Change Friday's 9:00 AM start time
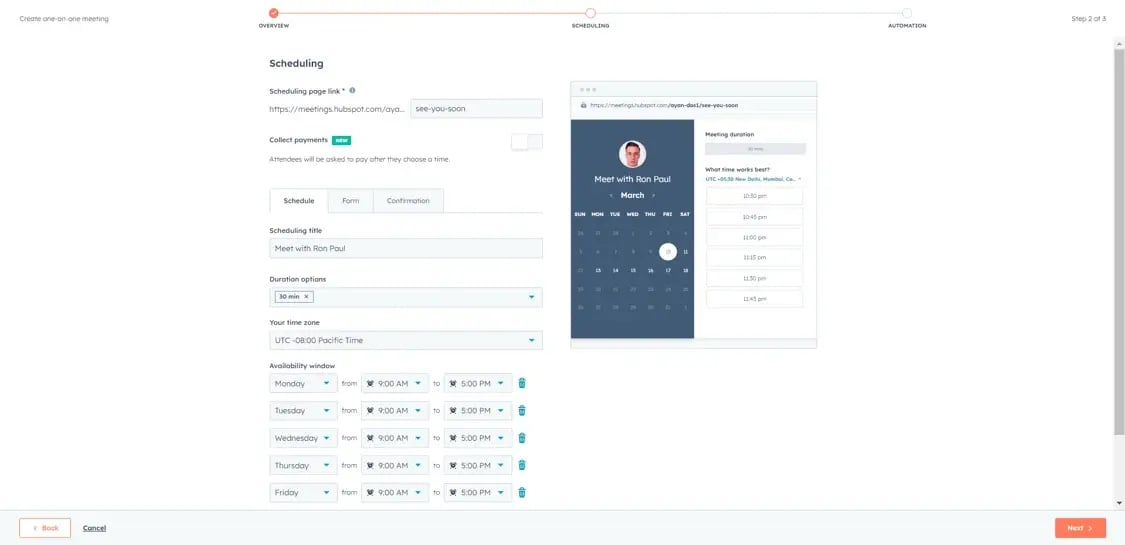The width and height of the screenshot is (1125, 545). (395, 493)
